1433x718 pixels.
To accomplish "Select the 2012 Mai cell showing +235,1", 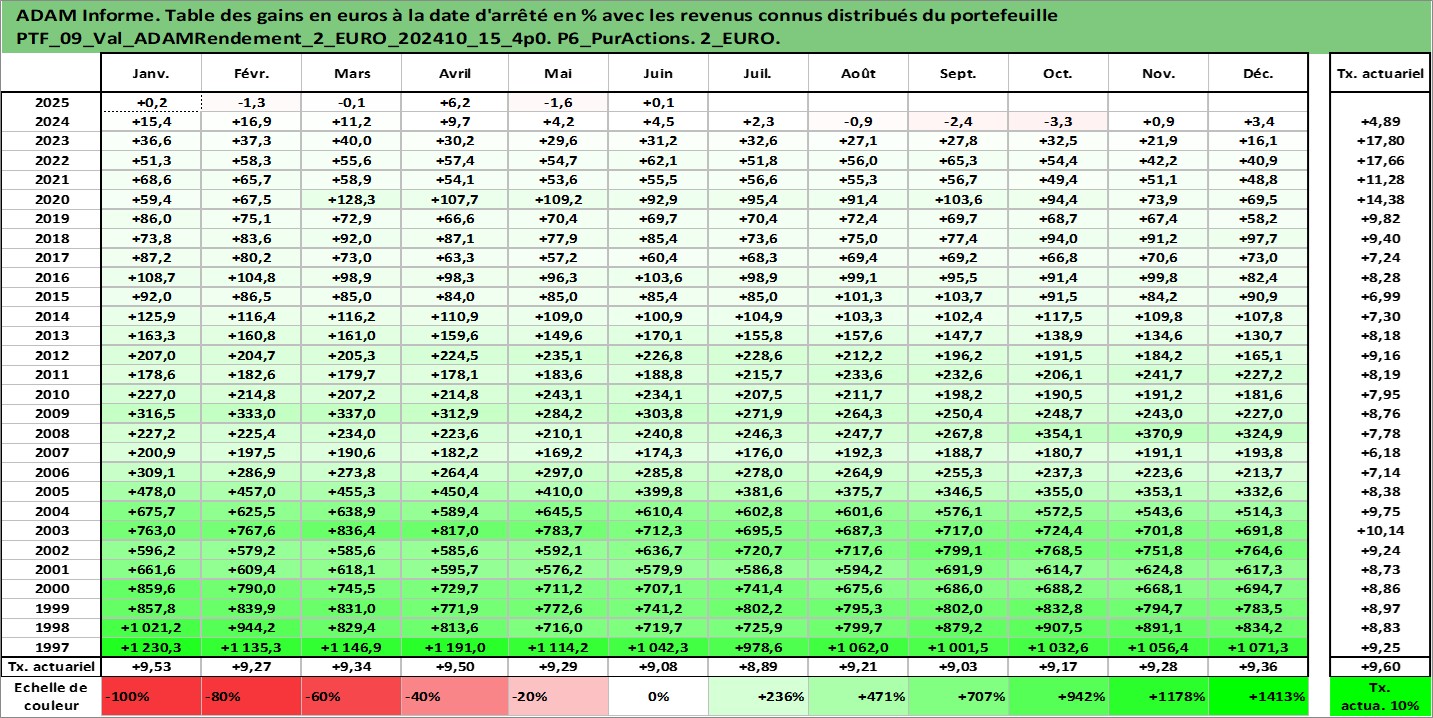I will coord(558,355).
